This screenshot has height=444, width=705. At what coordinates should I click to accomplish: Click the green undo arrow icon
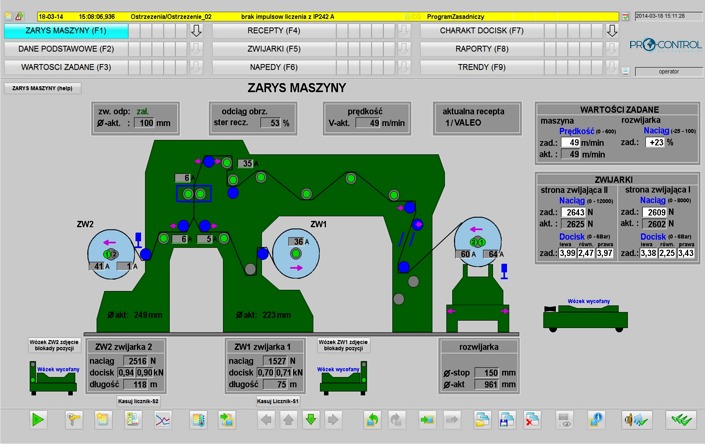tap(372, 420)
